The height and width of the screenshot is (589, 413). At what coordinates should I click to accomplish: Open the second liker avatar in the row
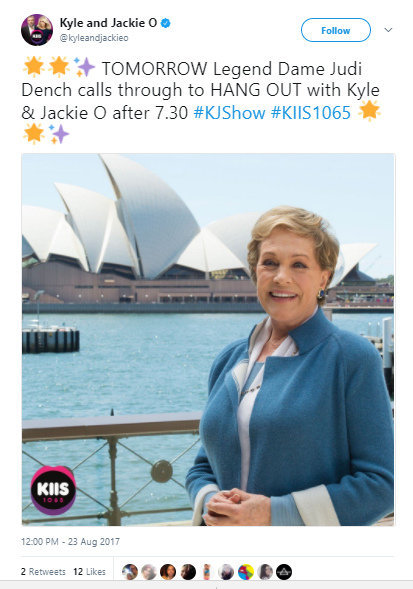(x=149, y=572)
